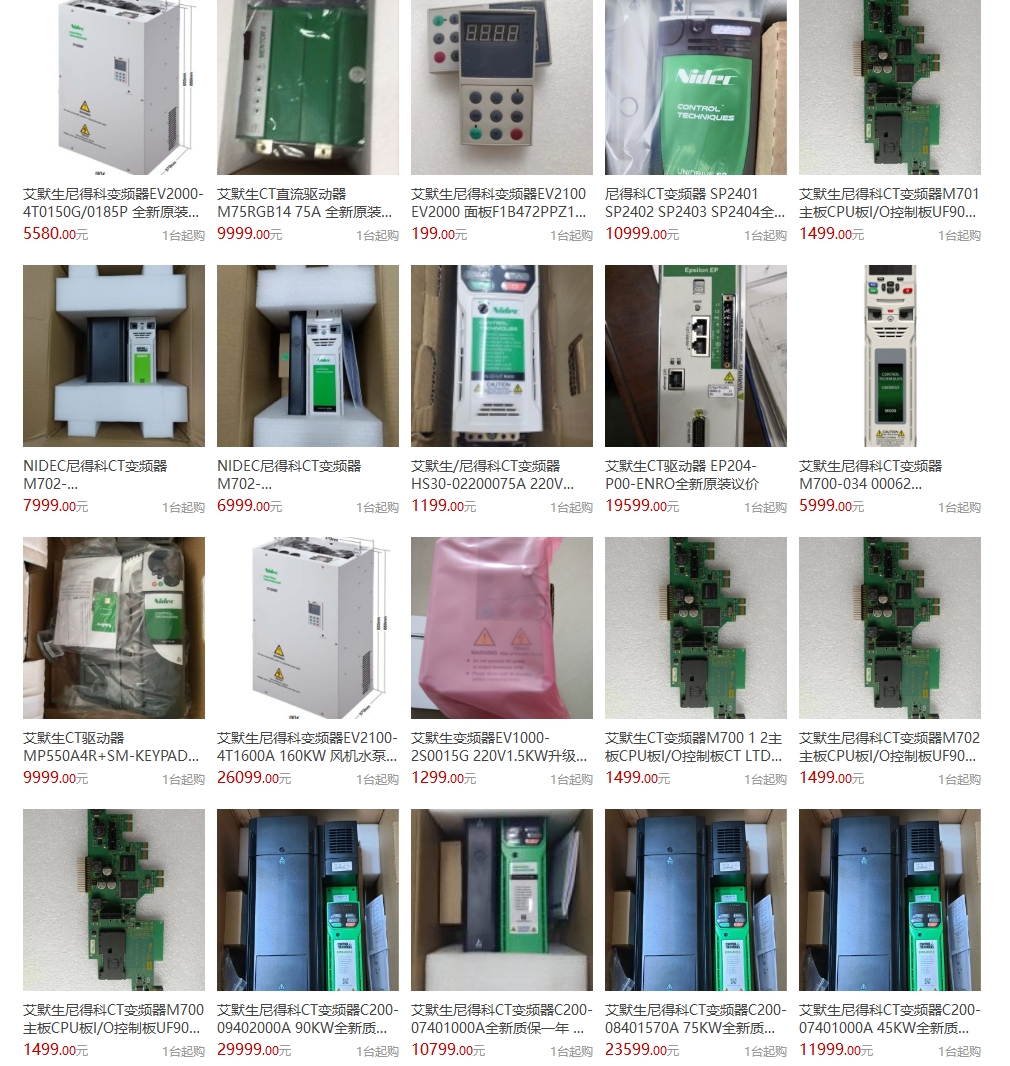Open the EP204-P00-ENRO driver listing title
1010x1066 pixels.
[682, 475]
